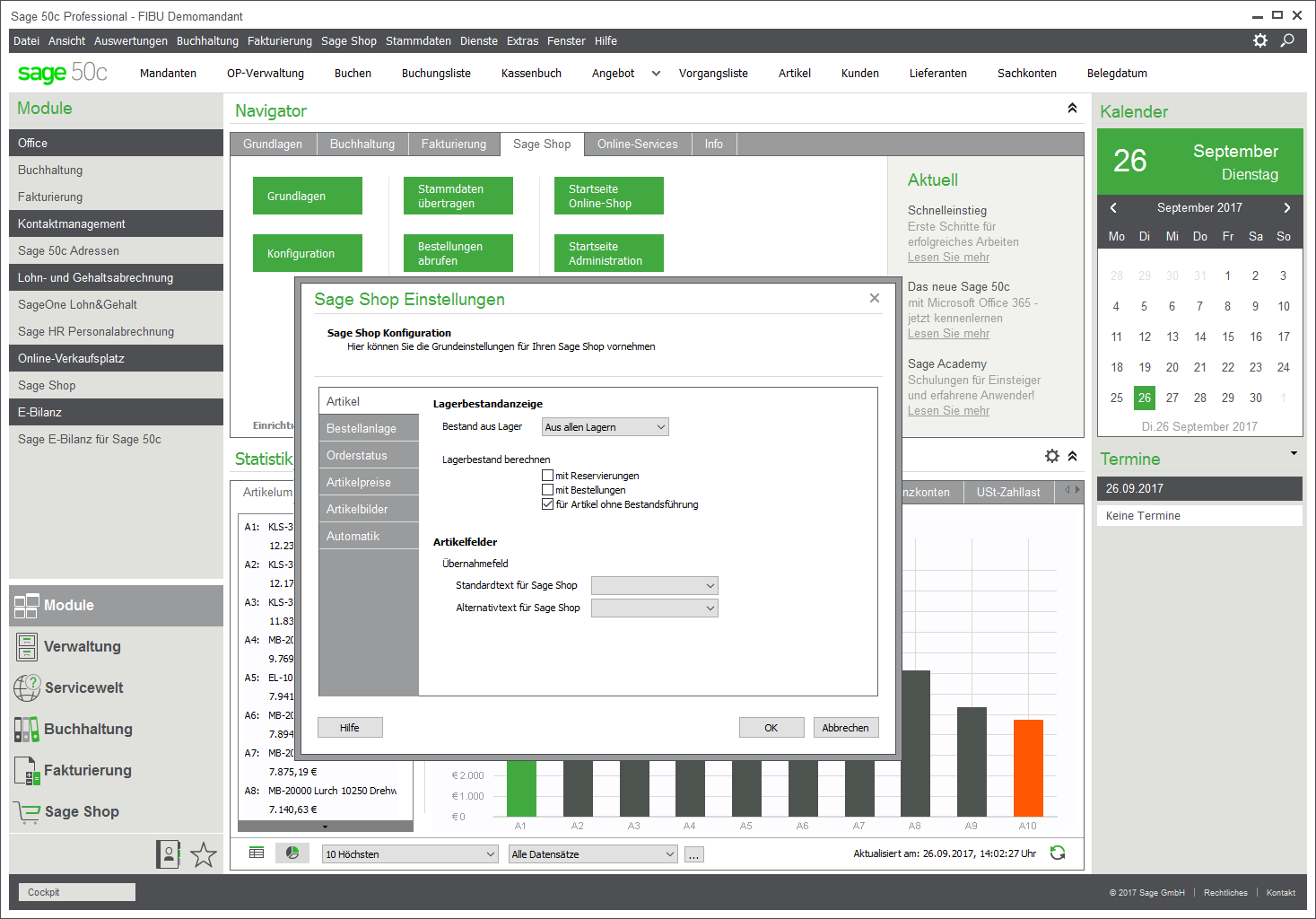Screen dimensions: 1316x919
Task: Switch to table view icon
Action: pos(257,853)
